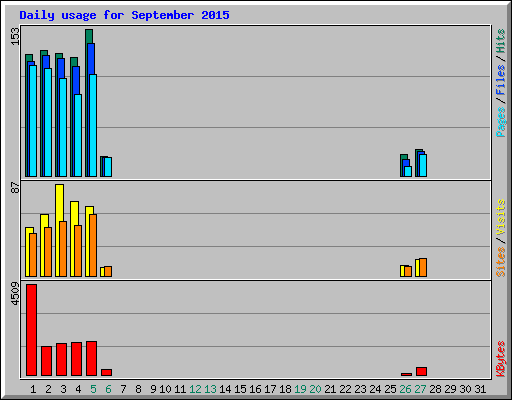Image resolution: width=512 pixels, height=400 pixels.
Task: Click the orange Sites bar for day 3
Action: [63, 249]
